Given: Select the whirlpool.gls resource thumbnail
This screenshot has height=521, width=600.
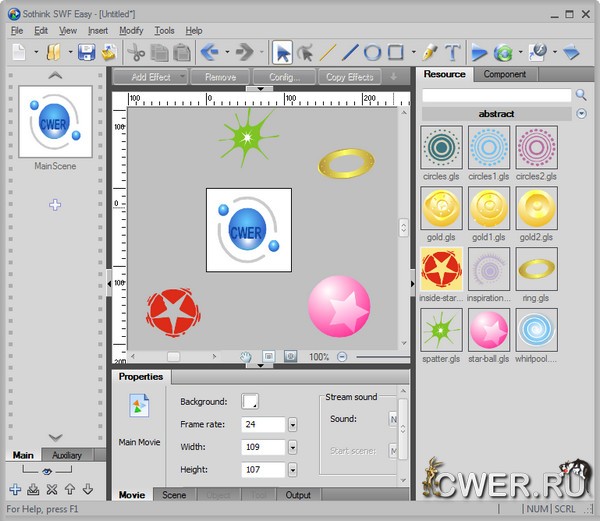Looking at the screenshot, I should 535,328.
